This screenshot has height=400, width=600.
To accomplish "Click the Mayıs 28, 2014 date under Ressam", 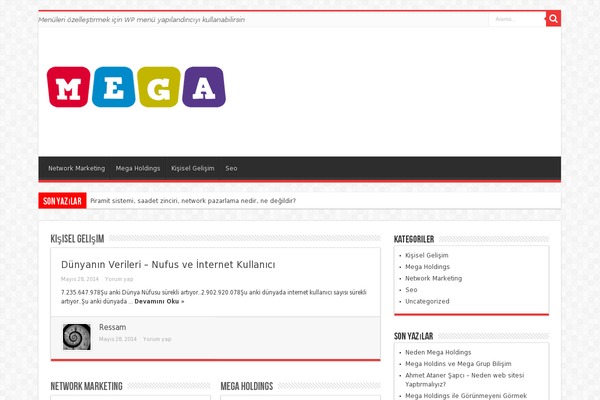I will [x=118, y=339].
